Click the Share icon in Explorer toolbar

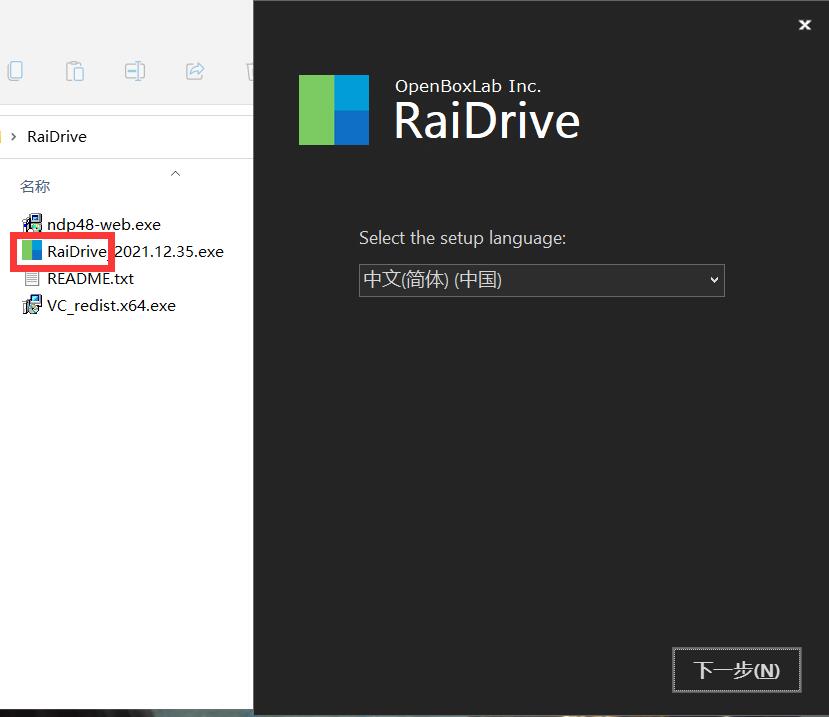point(195,71)
